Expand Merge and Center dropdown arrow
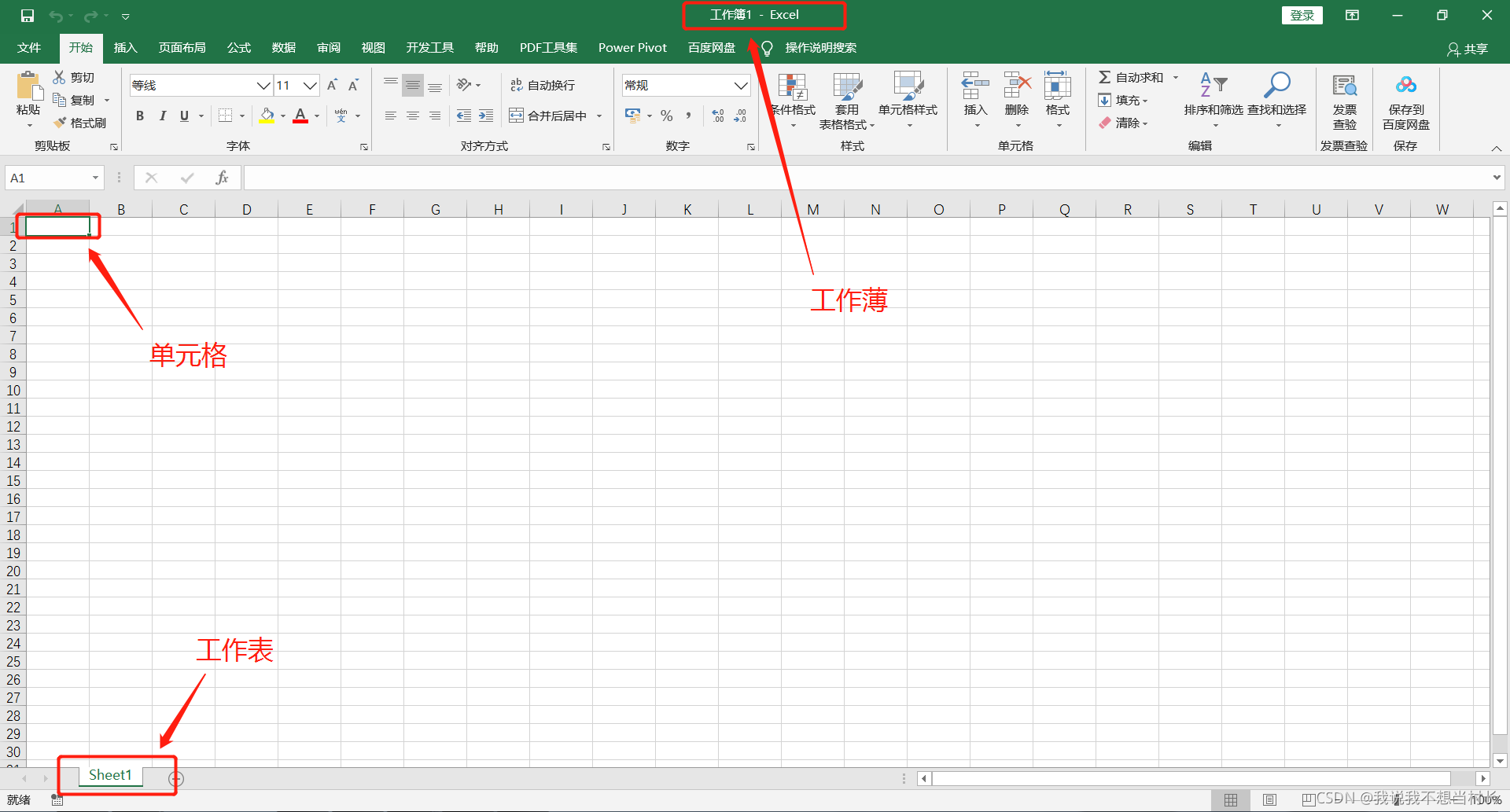 pyautogui.click(x=599, y=116)
